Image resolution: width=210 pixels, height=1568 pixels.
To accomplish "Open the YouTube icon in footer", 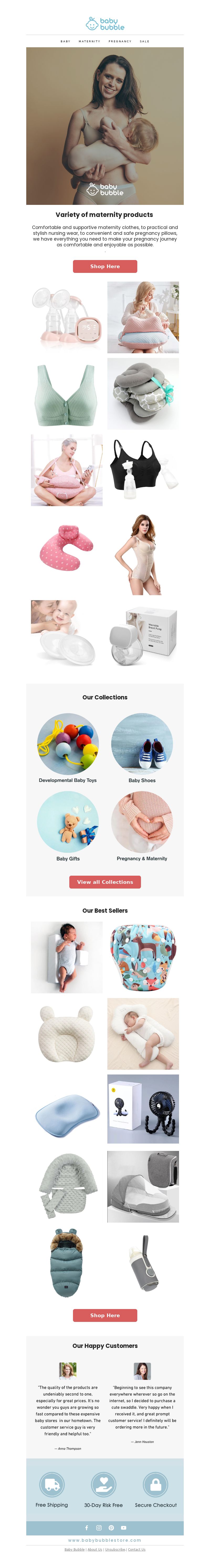I will [x=124, y=1527].
